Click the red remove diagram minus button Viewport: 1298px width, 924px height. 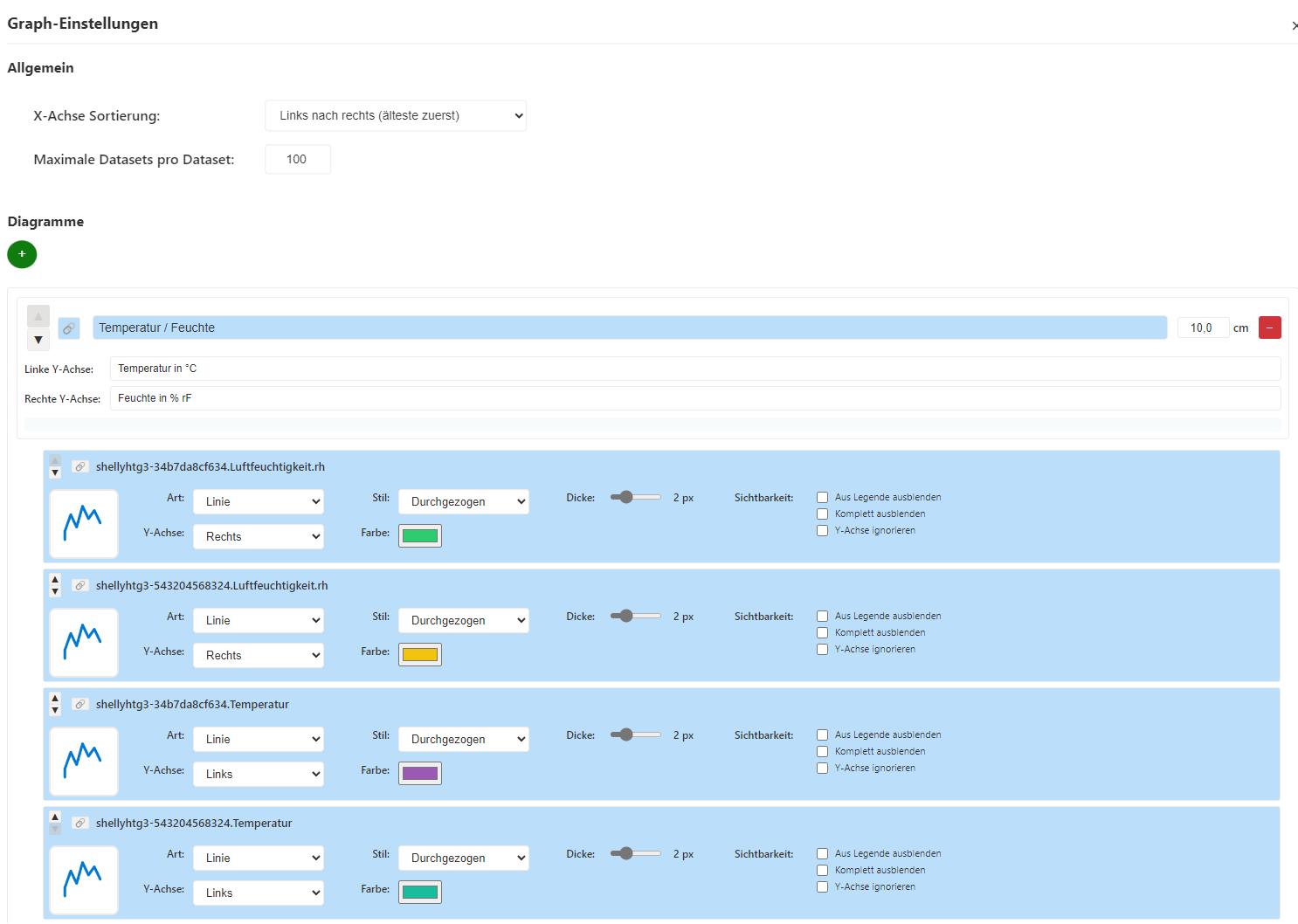click(1269, 328)
